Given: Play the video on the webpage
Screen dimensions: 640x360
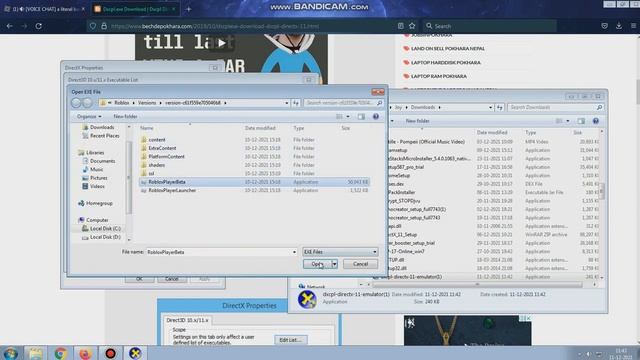Looking at the screenshot, I should pyautogui.click(x=221, y=42).
